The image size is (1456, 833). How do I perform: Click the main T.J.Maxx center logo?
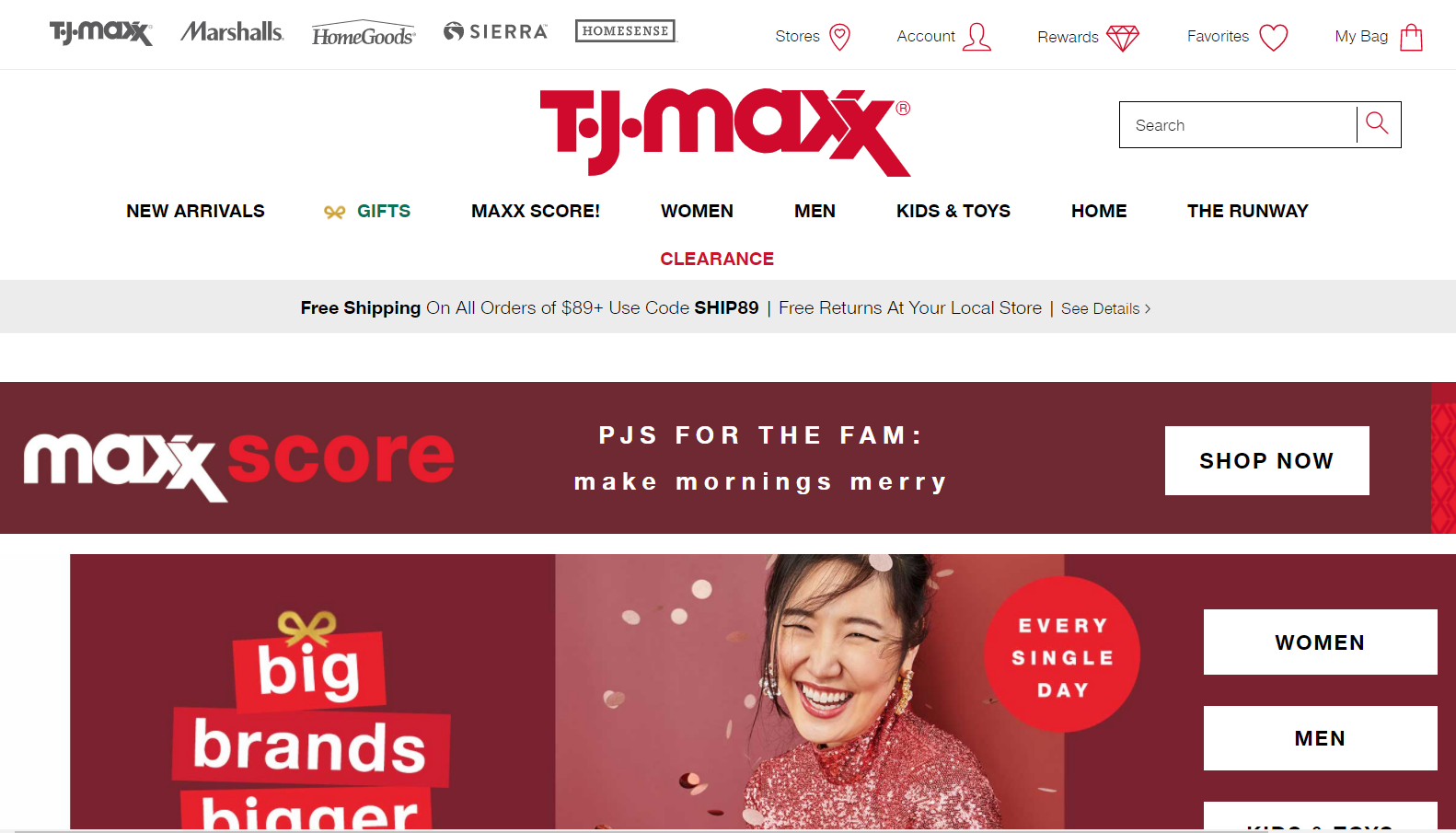(x=725, y=132)
